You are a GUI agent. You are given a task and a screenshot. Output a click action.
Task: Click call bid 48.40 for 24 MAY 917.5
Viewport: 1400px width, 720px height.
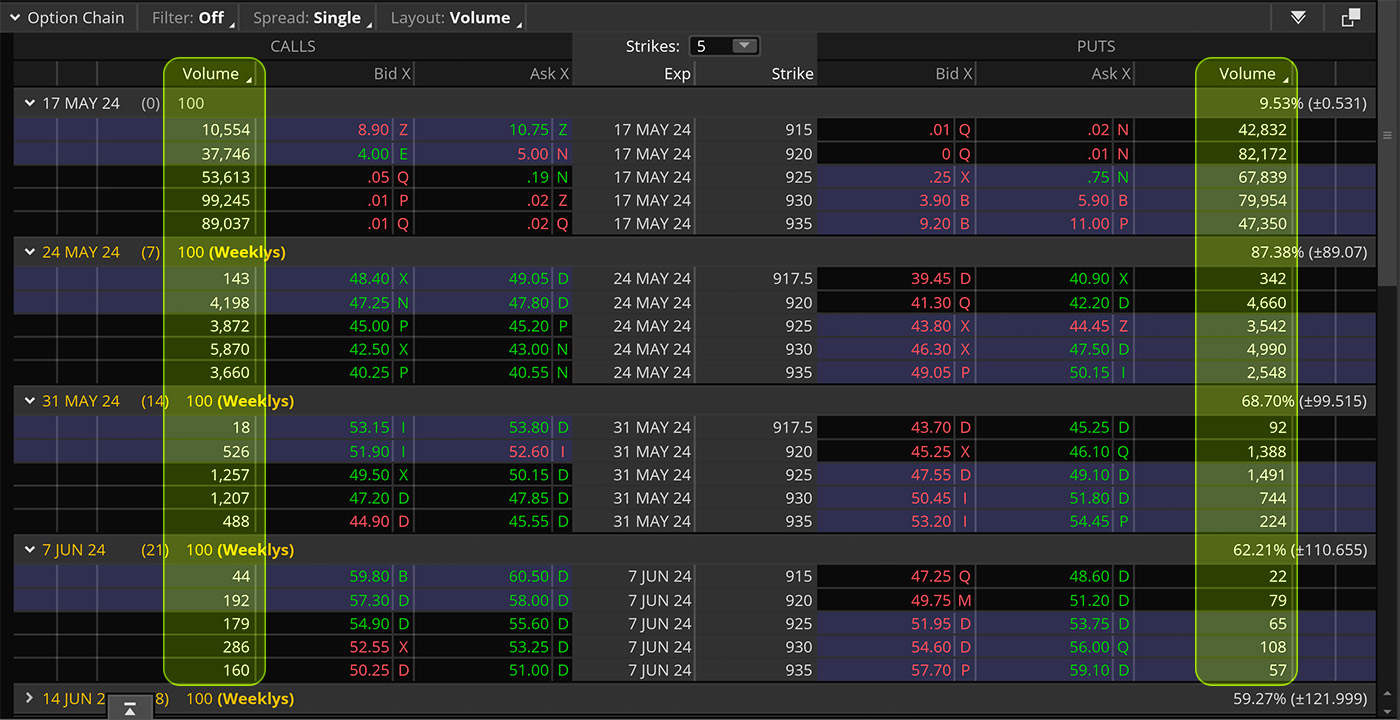[x=369, y=279]
